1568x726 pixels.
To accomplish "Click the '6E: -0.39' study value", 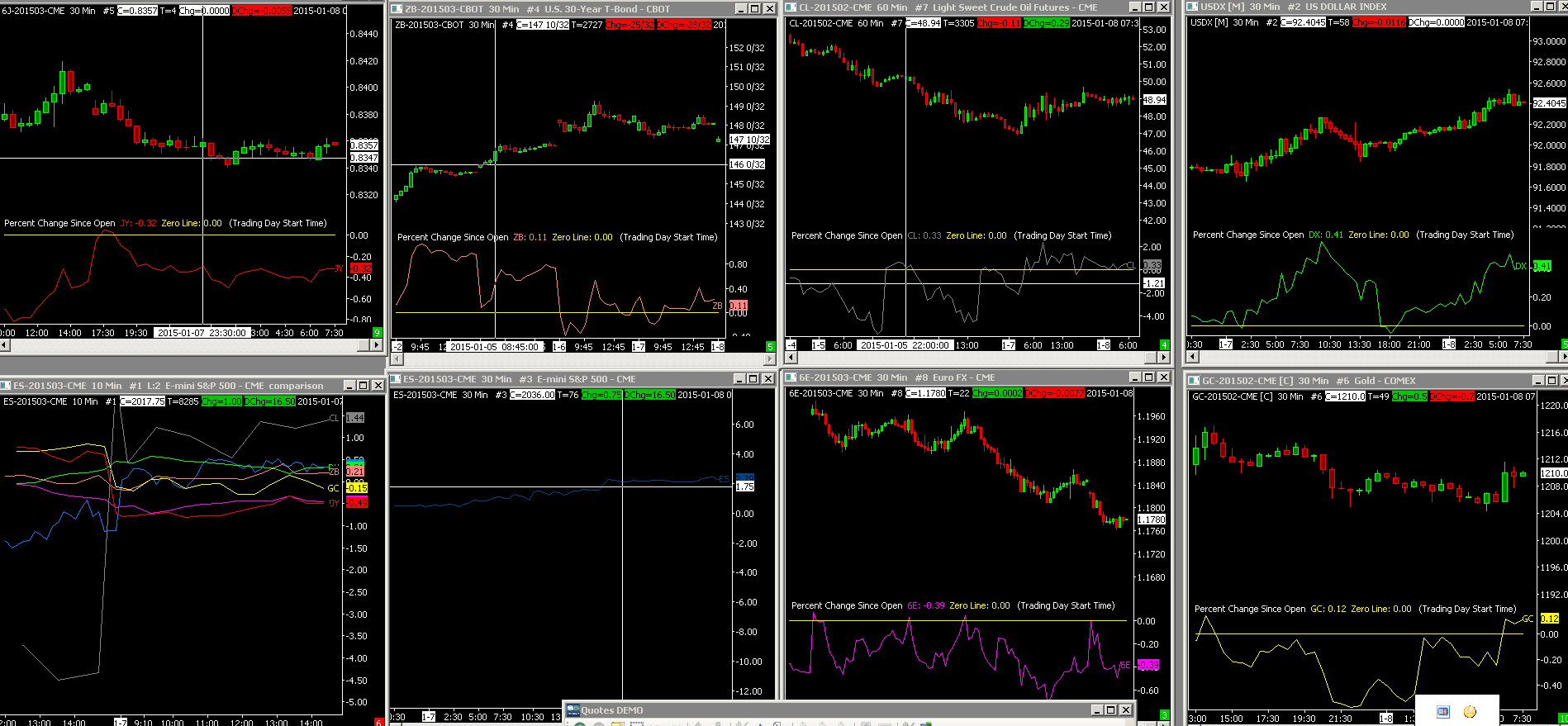I will 926,605.
